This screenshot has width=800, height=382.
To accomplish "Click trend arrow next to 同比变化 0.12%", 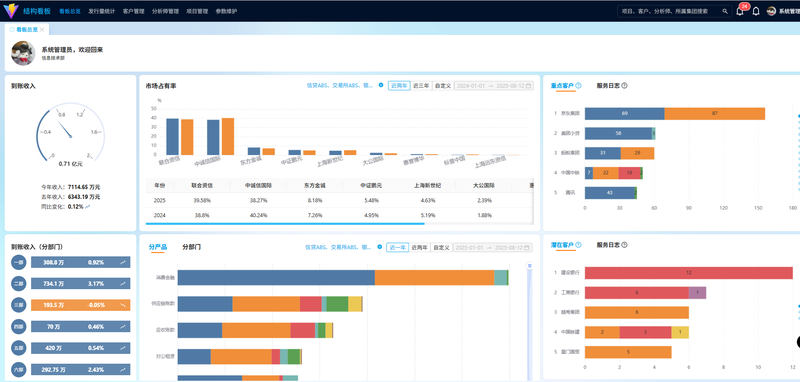I will (88, 207).
